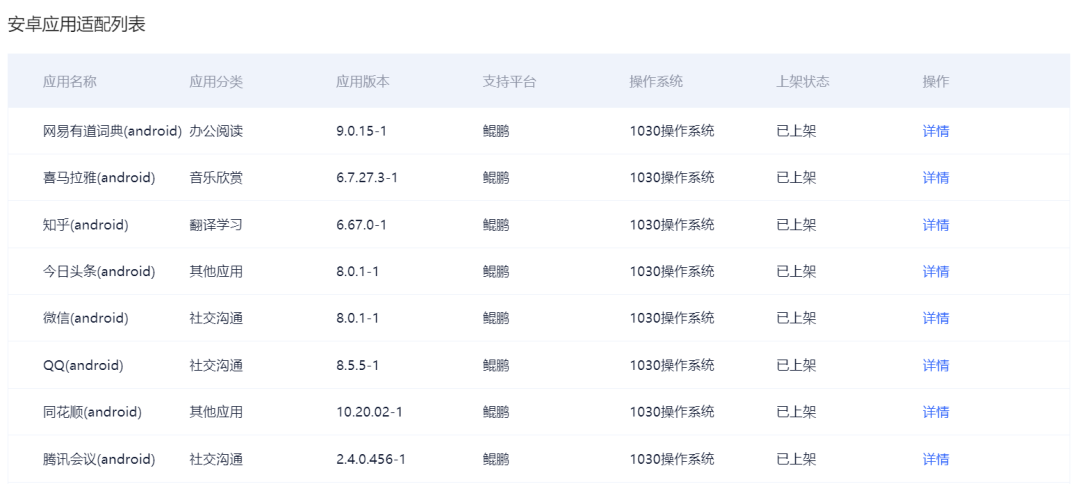Screen dimensions: 1080x484
Task: Click the 应用分类 column header
Action: point(216,82)
